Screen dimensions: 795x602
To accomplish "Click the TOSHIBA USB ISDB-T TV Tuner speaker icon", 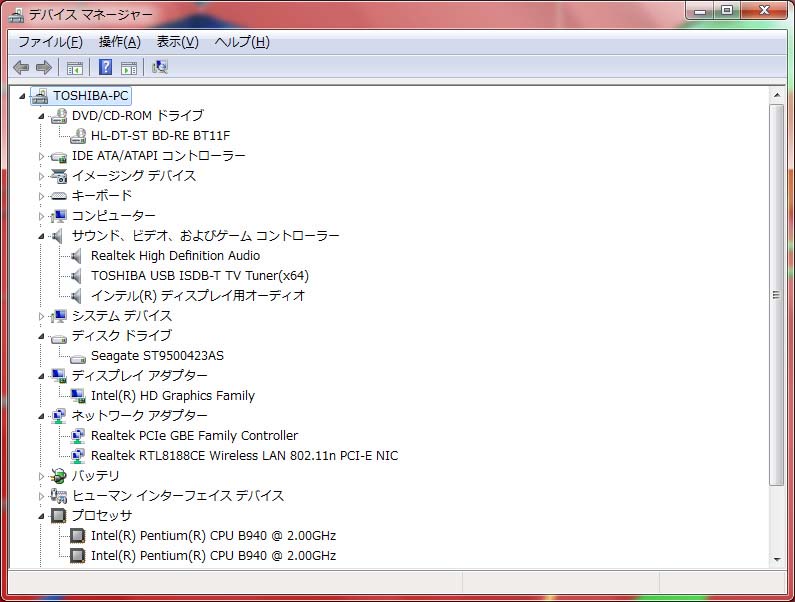I will (x=78, y=275).
